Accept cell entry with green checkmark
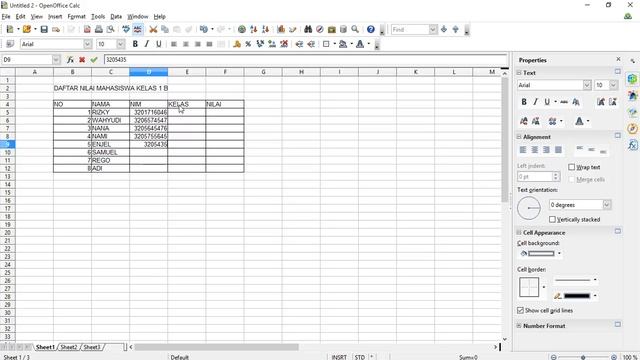The image size is (640, 360). click(94, 60)
